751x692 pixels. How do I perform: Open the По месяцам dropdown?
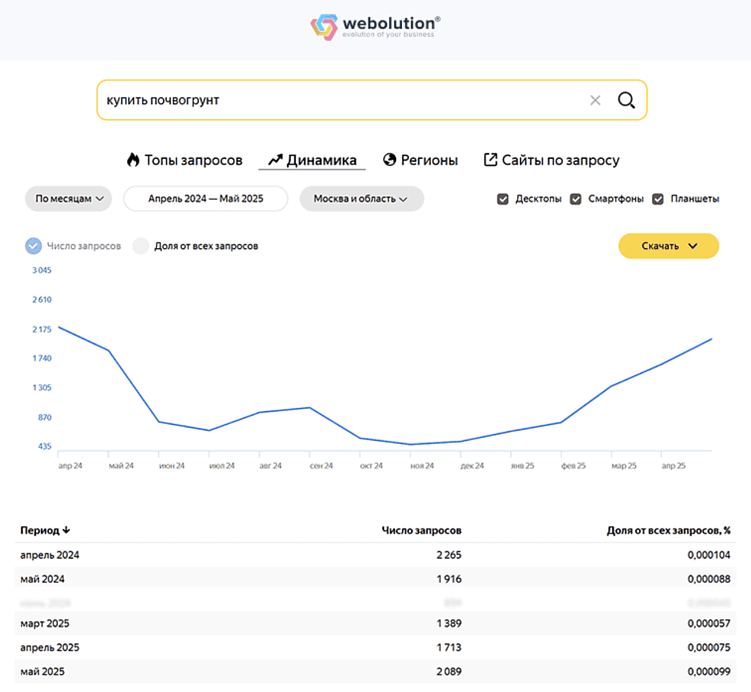click(x=69, y=199)
